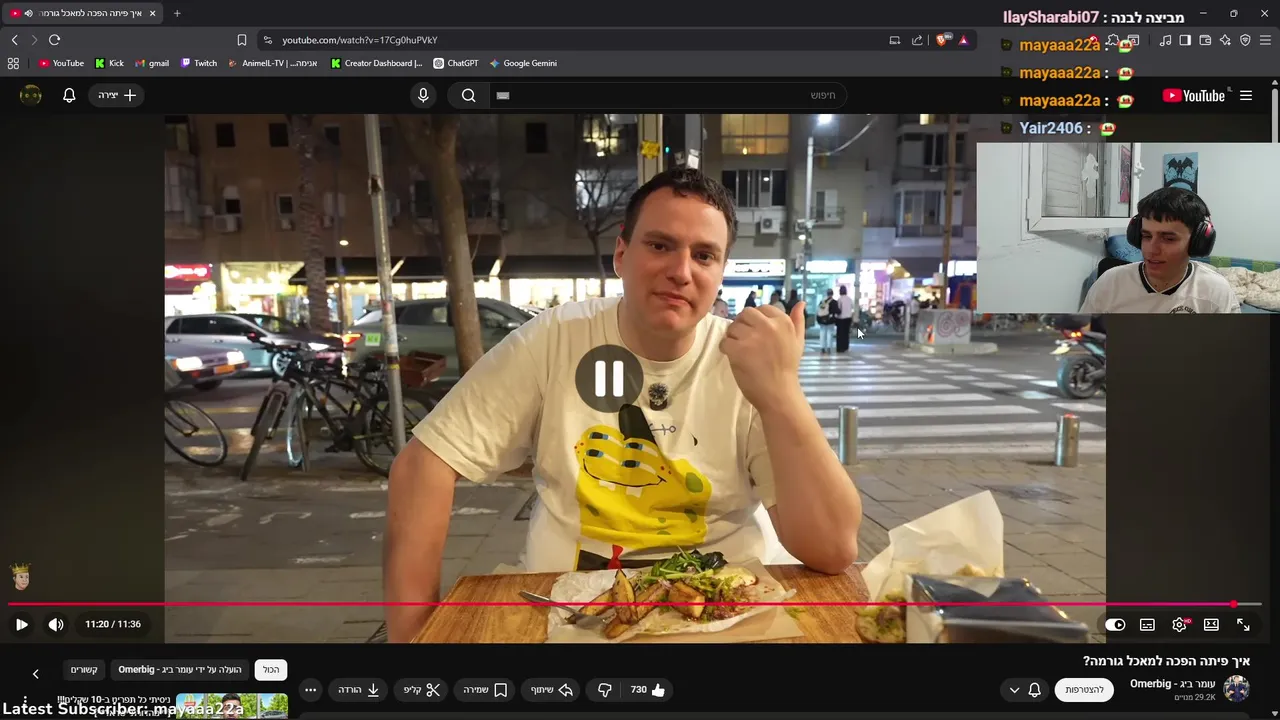Open the Kick bookmark
1280x720 pixels.
pos(109,63)
